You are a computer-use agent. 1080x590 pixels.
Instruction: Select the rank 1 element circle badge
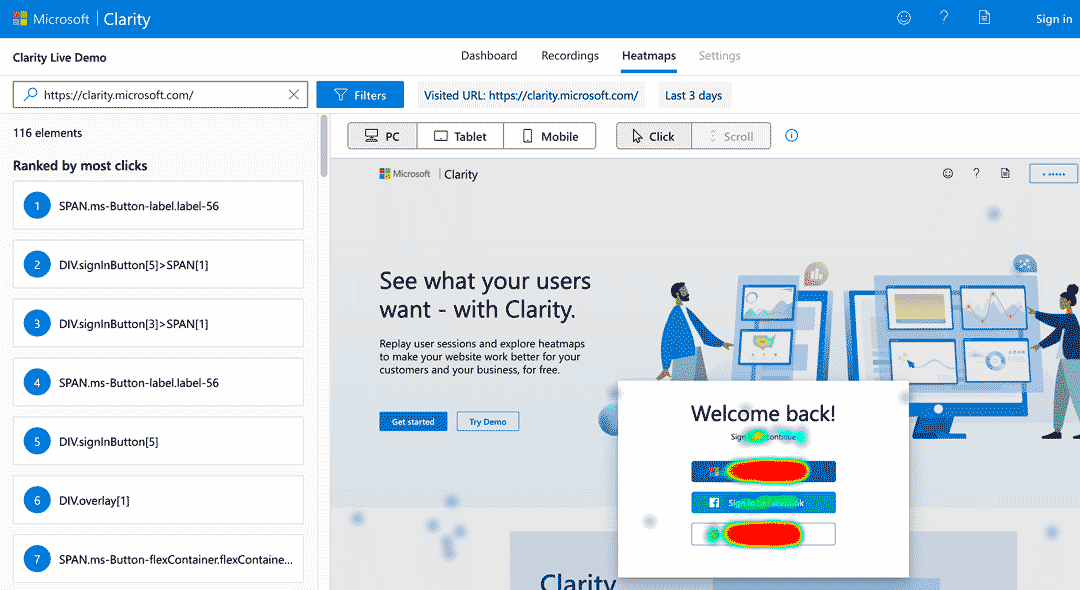click(37, 206)
